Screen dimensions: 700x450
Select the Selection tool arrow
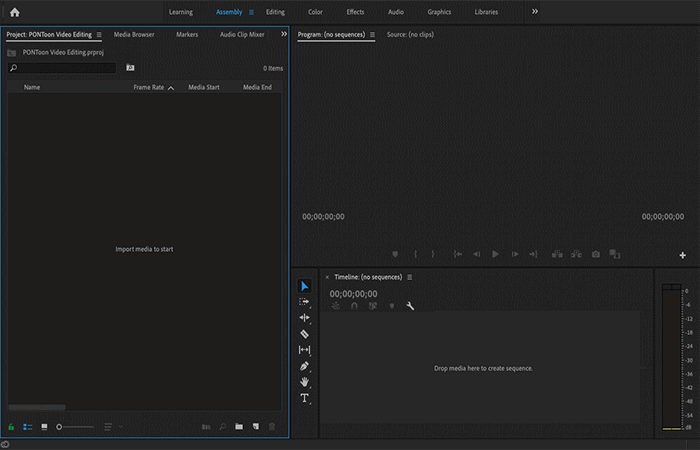(x=304, y=286)
